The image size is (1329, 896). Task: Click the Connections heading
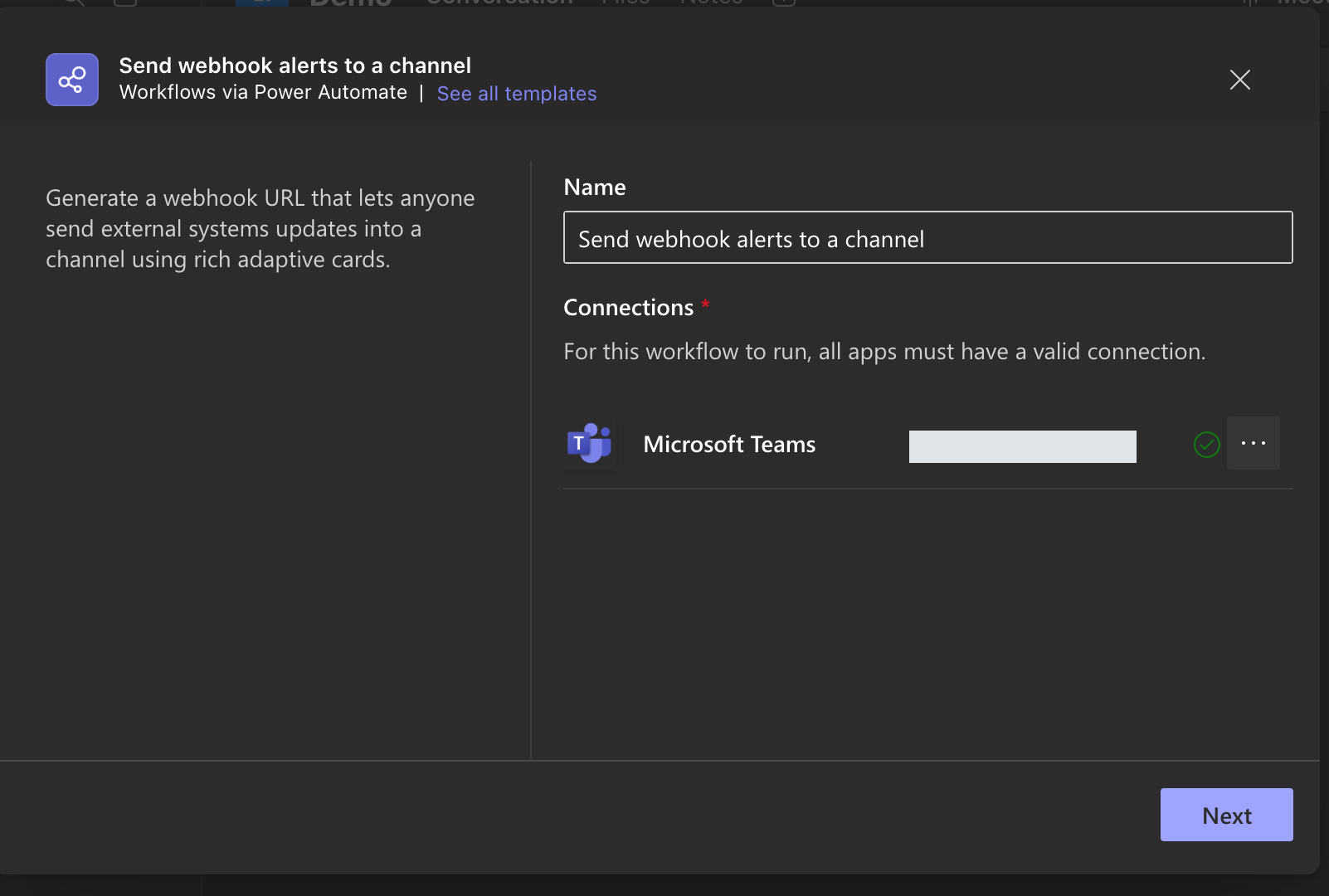628,308
